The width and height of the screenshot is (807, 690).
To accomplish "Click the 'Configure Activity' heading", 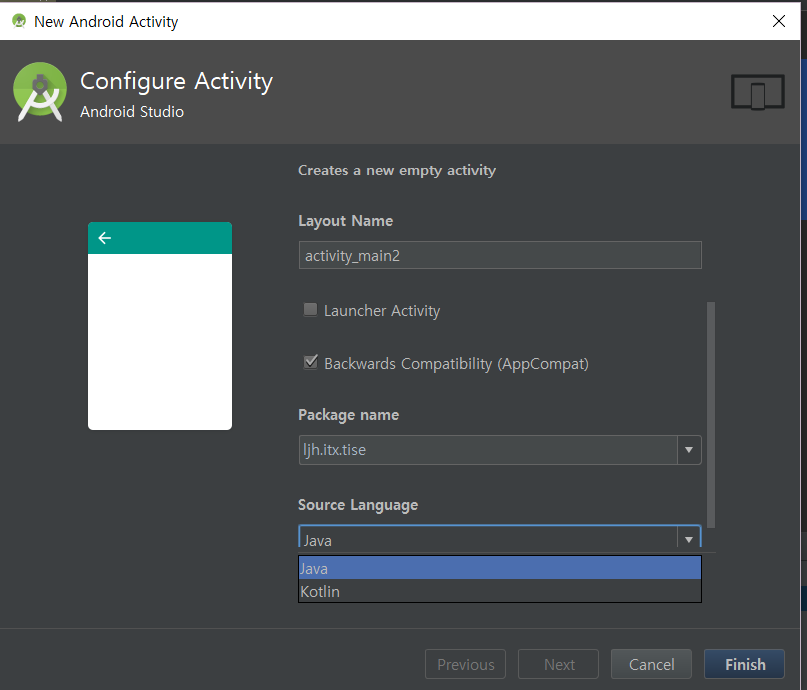I will pos(177,81).
